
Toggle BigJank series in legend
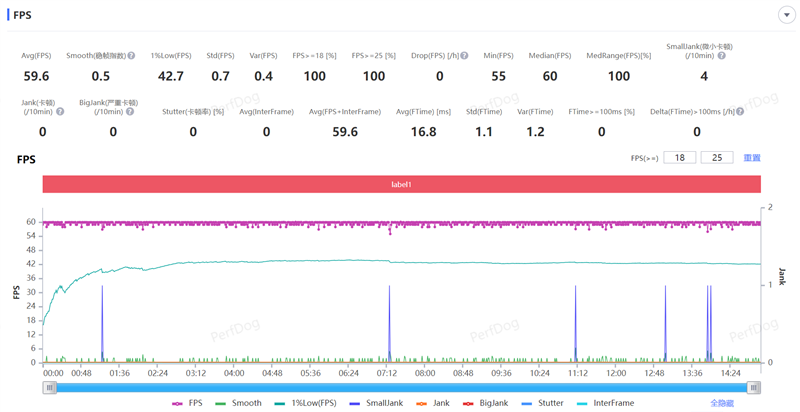tap(485, 403)
